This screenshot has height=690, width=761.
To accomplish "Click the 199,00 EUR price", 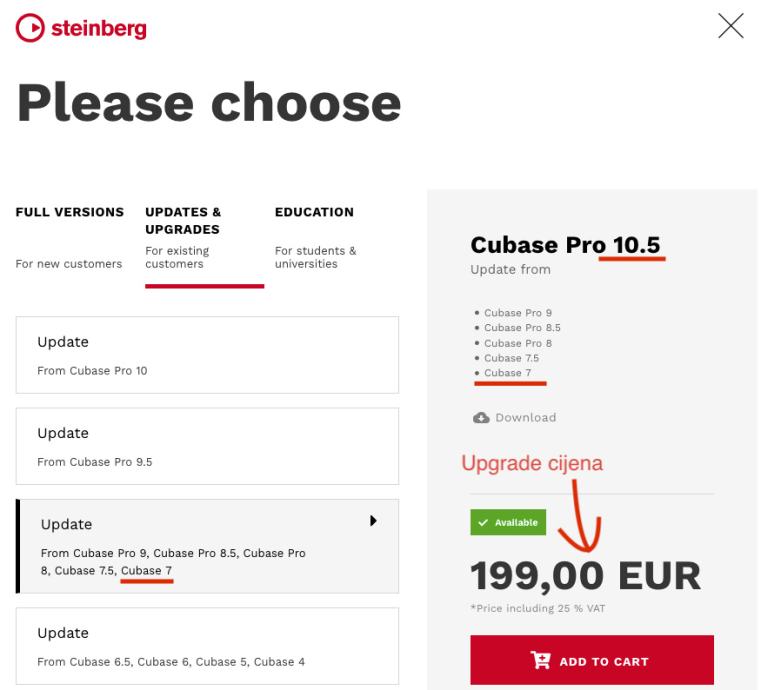I will (585, 575).
